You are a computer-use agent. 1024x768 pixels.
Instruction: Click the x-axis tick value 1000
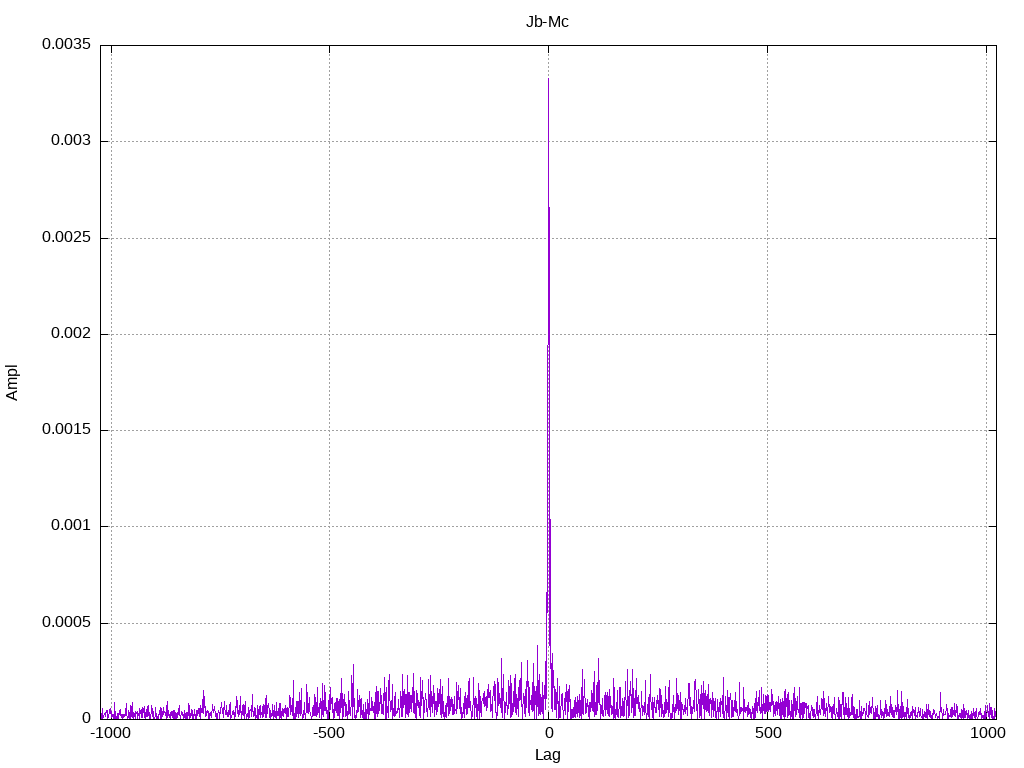(x=987, y=733)
